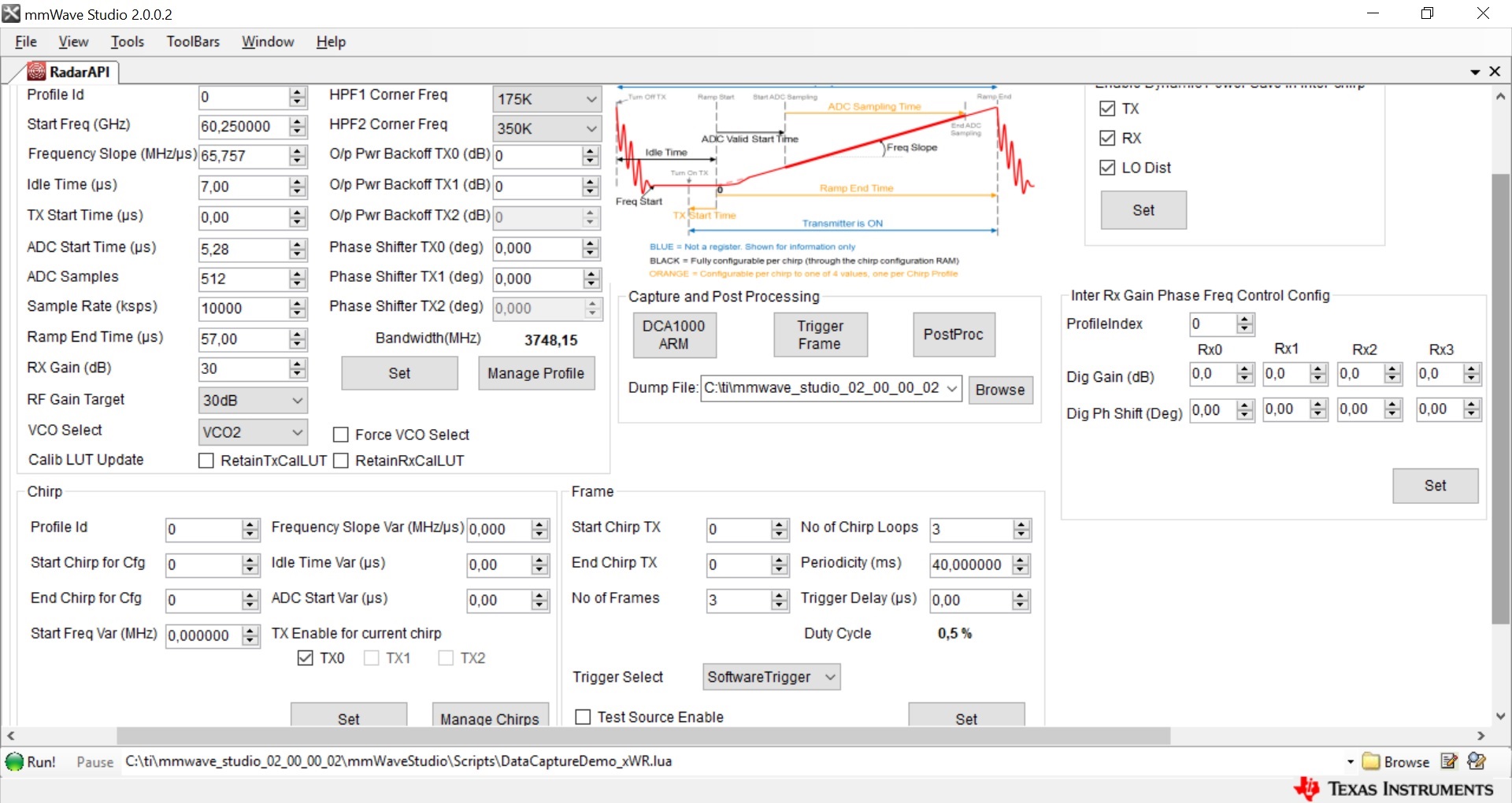Click the Start Freq (GHz) input field
This screenshot has width=1512, height=803.
[x=244, y=127]
